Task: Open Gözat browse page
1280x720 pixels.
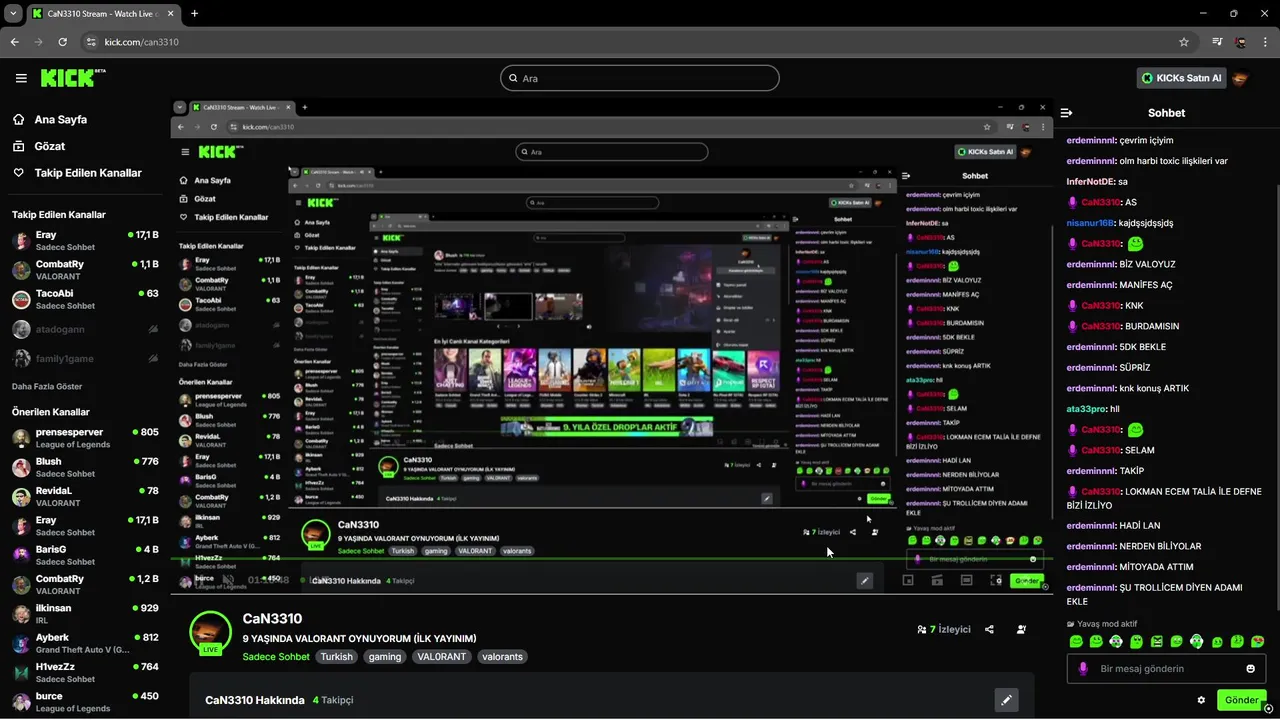Action: click(x=50, y=146)
